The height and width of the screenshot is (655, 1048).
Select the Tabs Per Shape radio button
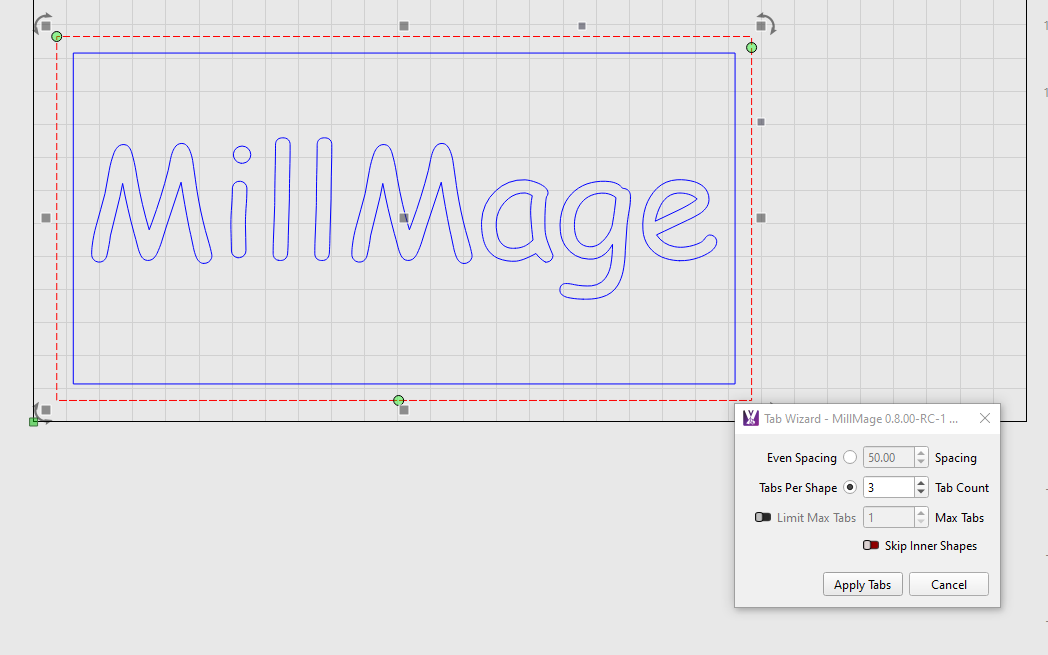(849, 487)
